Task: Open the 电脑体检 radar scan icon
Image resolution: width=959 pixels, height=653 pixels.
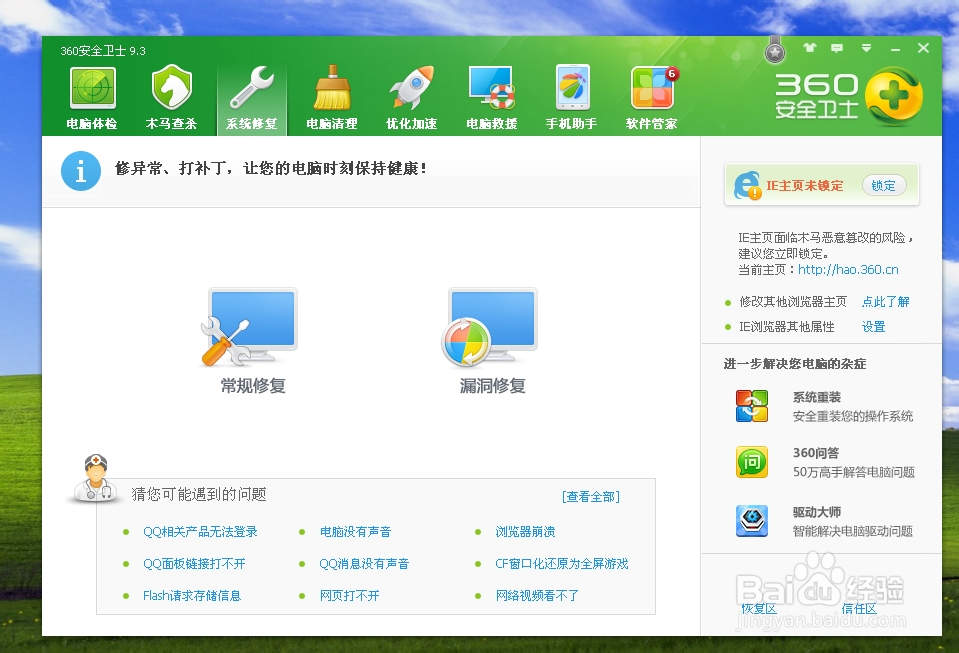Action: (x=92, y=89)
